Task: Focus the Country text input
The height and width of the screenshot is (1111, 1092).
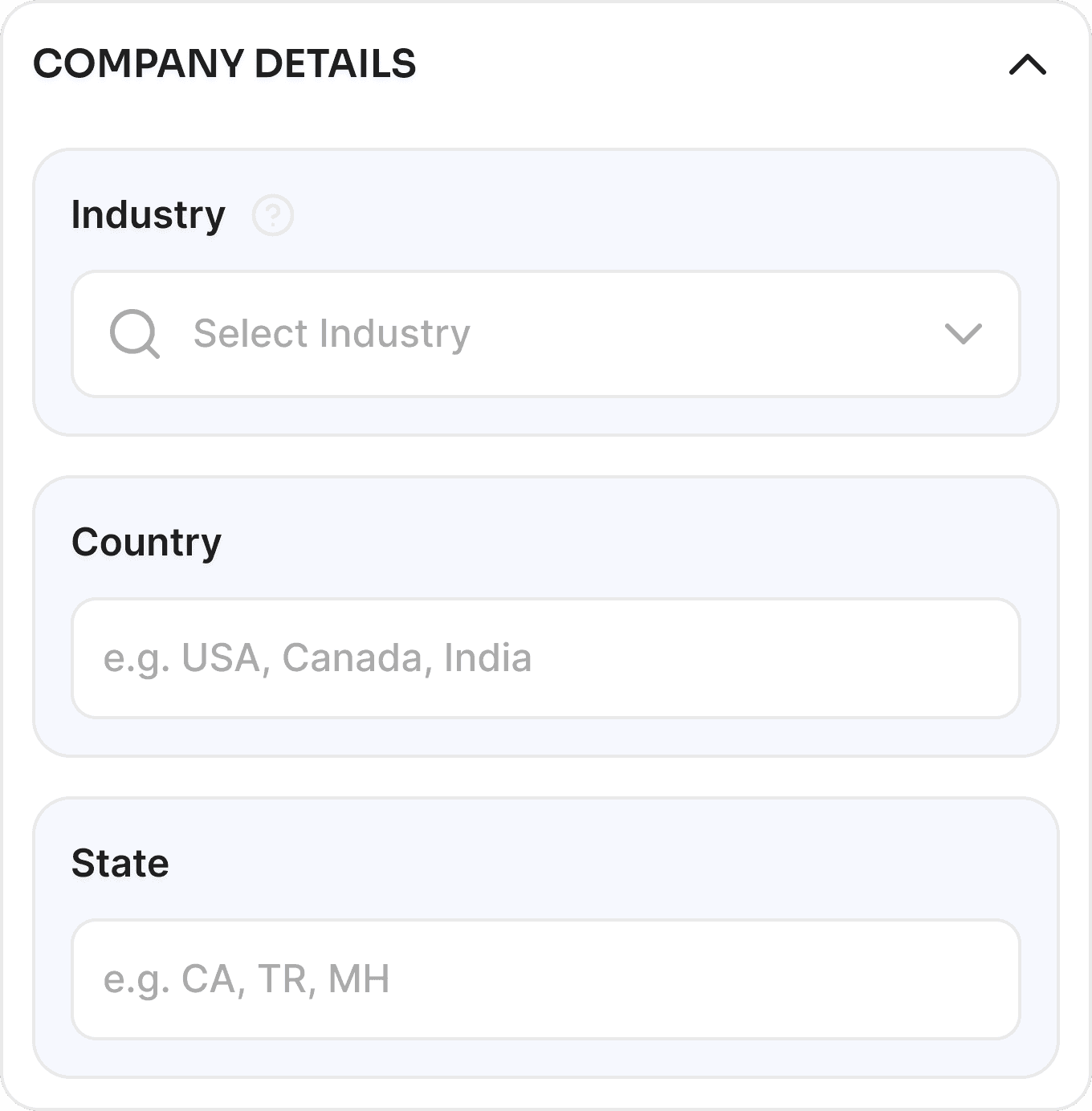Action: pyautogui.click(x=546, y=658)
